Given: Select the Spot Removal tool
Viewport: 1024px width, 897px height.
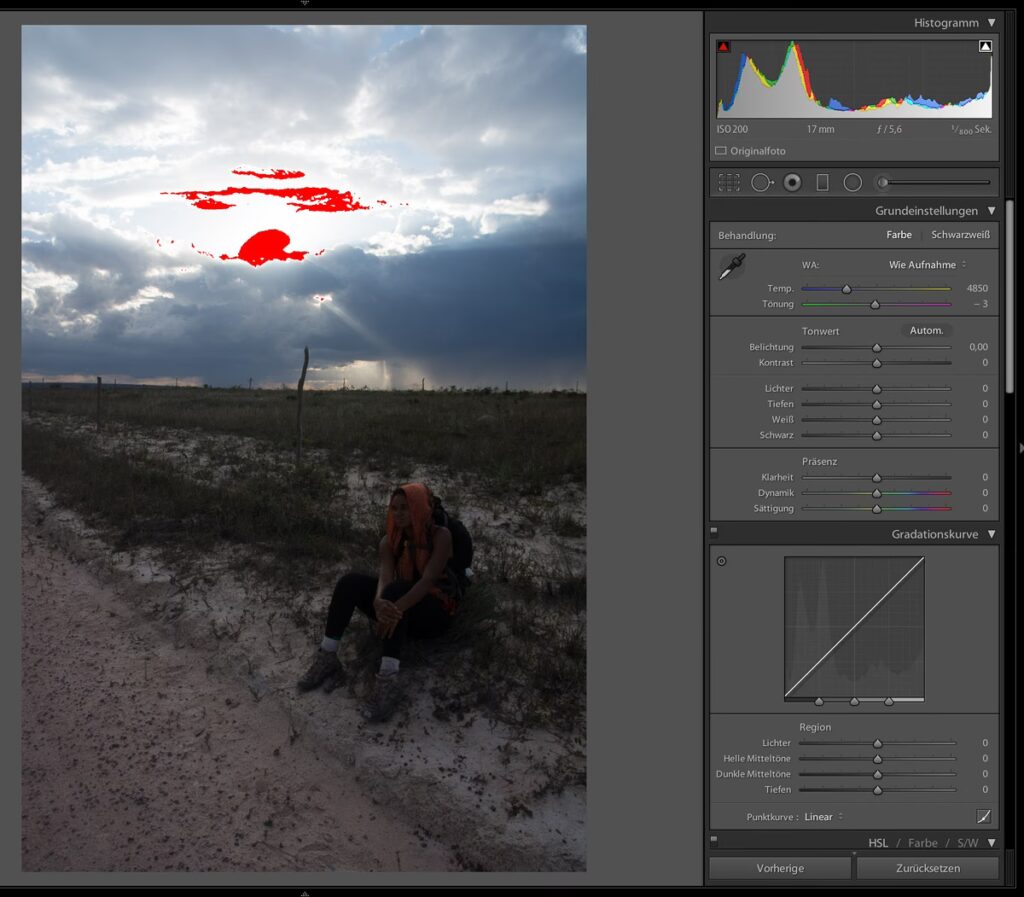Looking at the screenshot, I should click(x=762, y=182).
